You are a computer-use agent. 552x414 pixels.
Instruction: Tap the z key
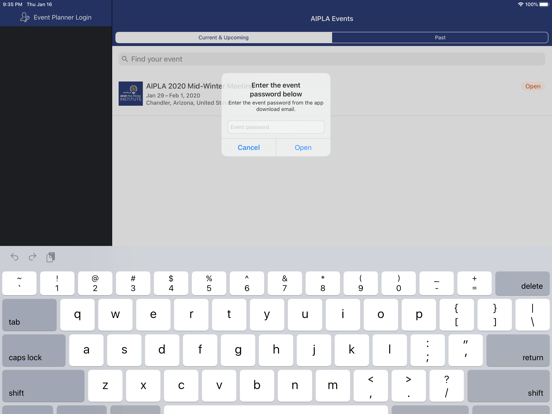(105, 386)
